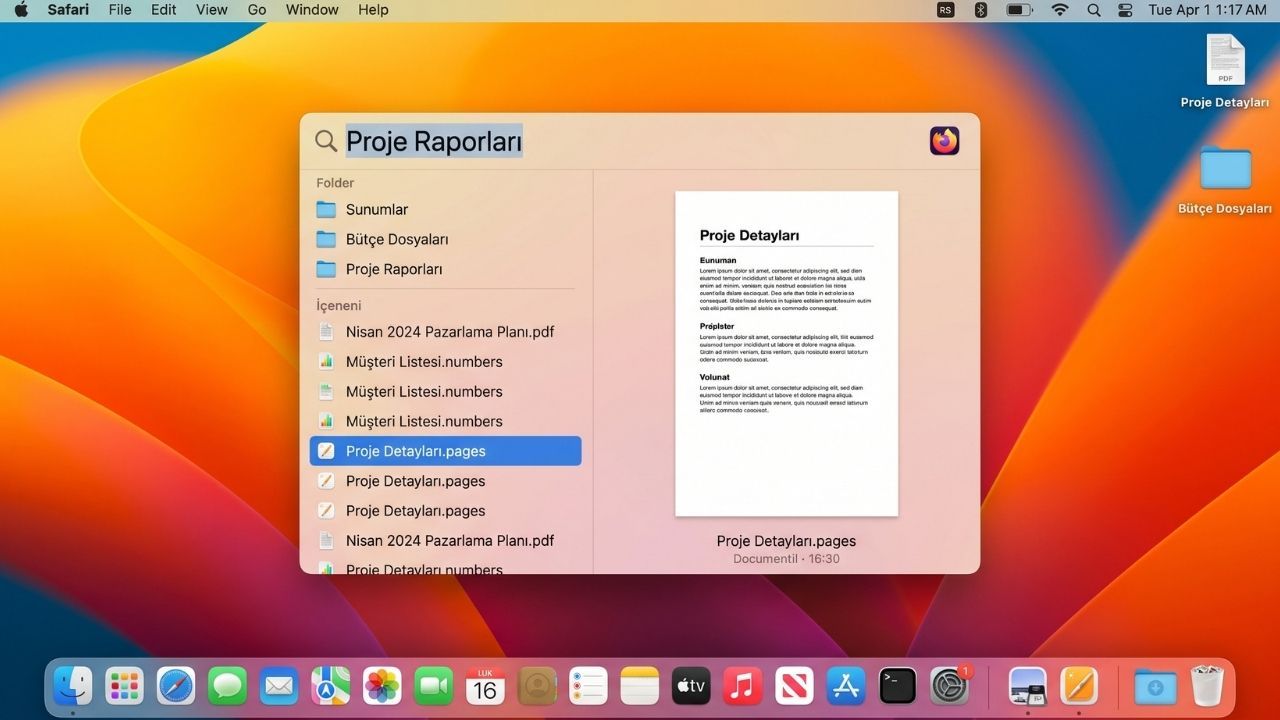Click Proje Detayları.pages caption under the preview
1280x720 pixels.
coord(786,541)
